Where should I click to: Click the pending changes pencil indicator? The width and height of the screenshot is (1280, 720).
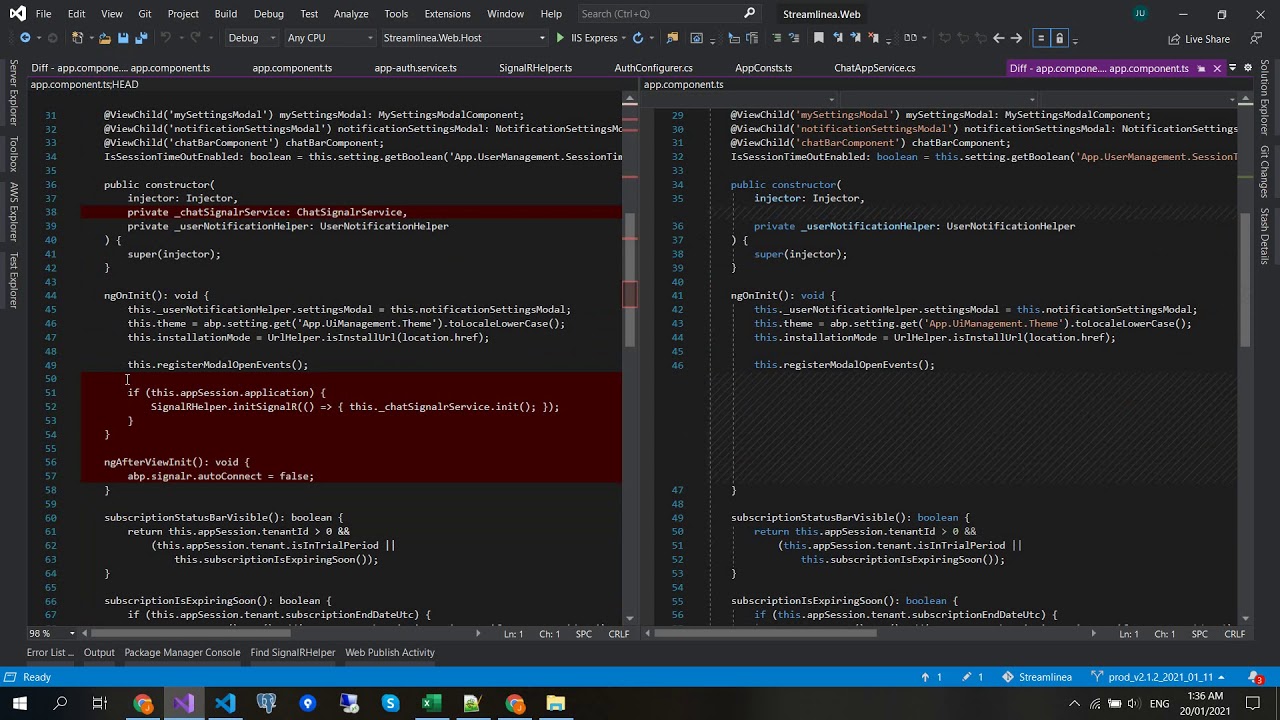(x=972, y=677)
